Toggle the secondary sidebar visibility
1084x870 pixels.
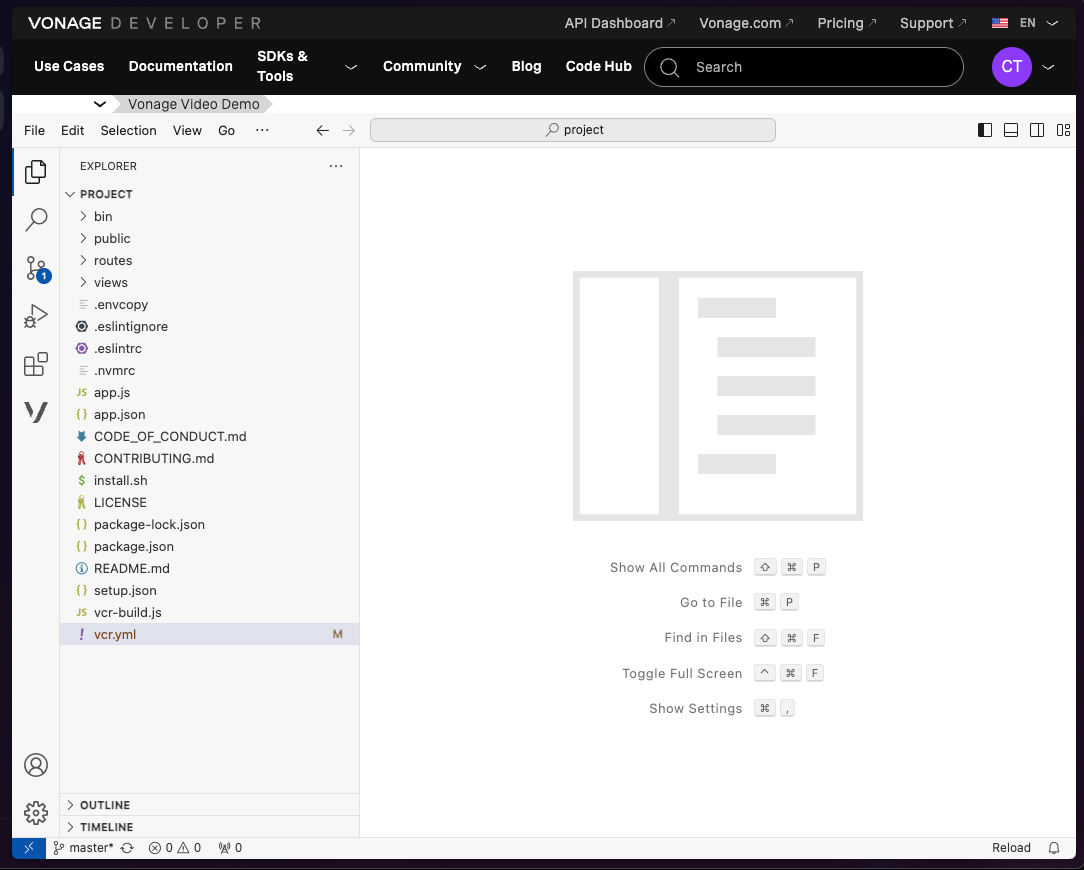click(x=1037, y=130)
